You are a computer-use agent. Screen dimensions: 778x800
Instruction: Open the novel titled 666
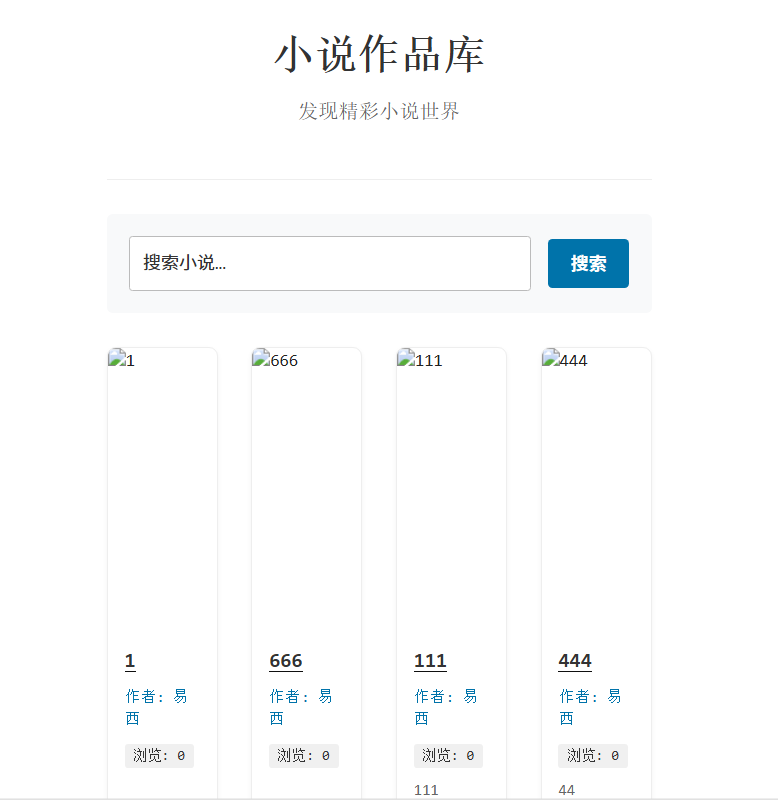click(x=285, y=661)
